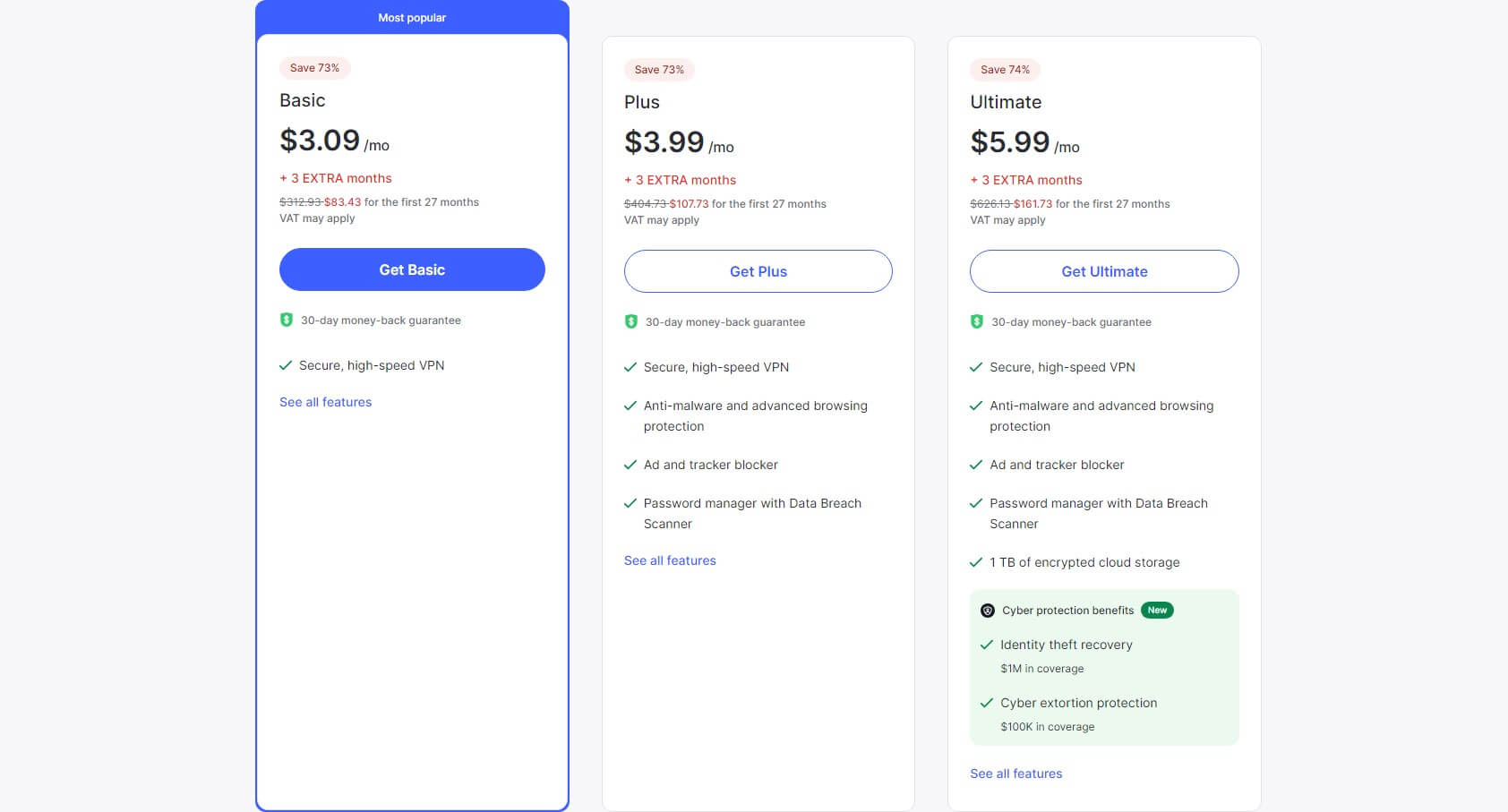This screenshot has height=812, width=1508.
Task: Click the Plus plan title
Action: [x=642, y=102]
